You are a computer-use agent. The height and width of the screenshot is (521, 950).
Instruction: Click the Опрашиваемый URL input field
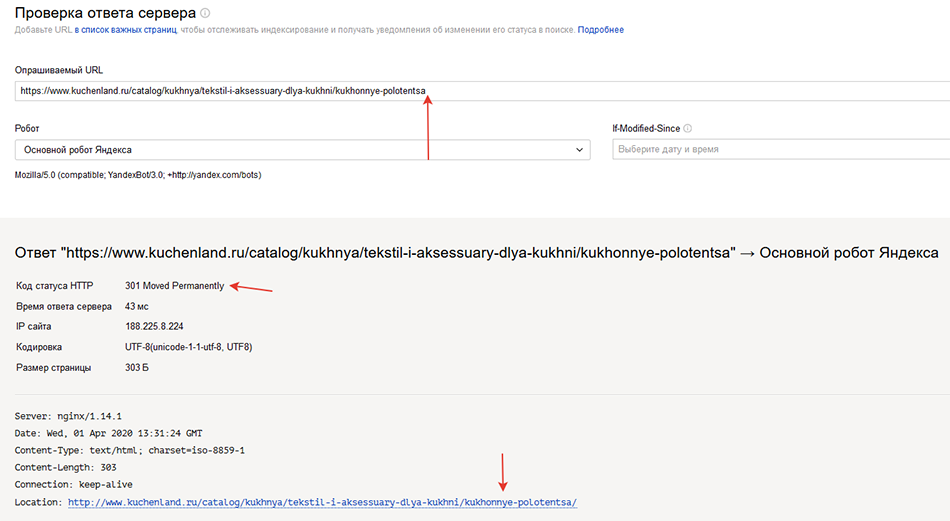[x=482, y=91]
